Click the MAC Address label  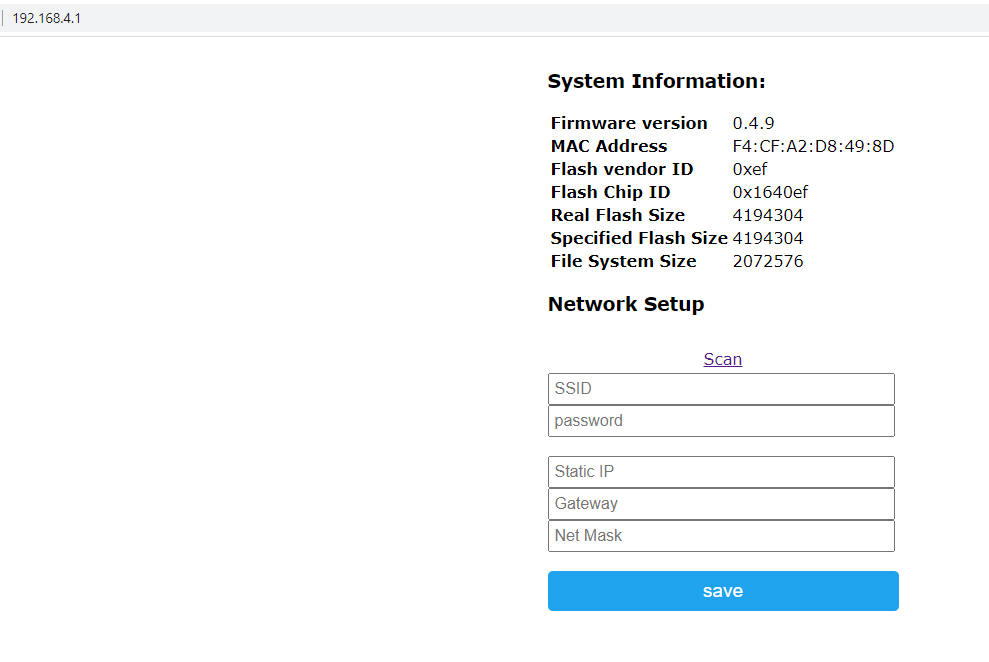(609, 146)
